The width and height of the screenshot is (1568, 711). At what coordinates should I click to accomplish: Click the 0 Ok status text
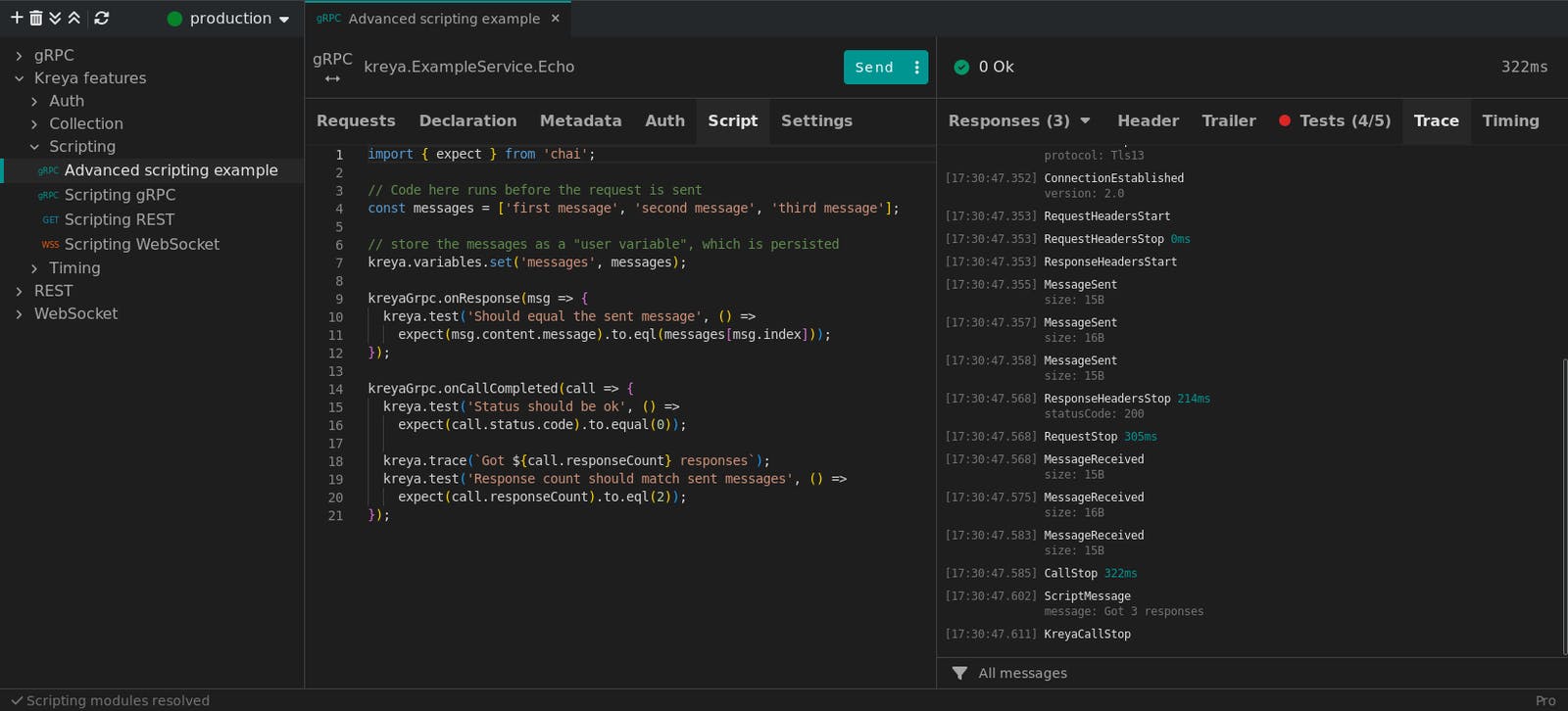pos(996,67)
